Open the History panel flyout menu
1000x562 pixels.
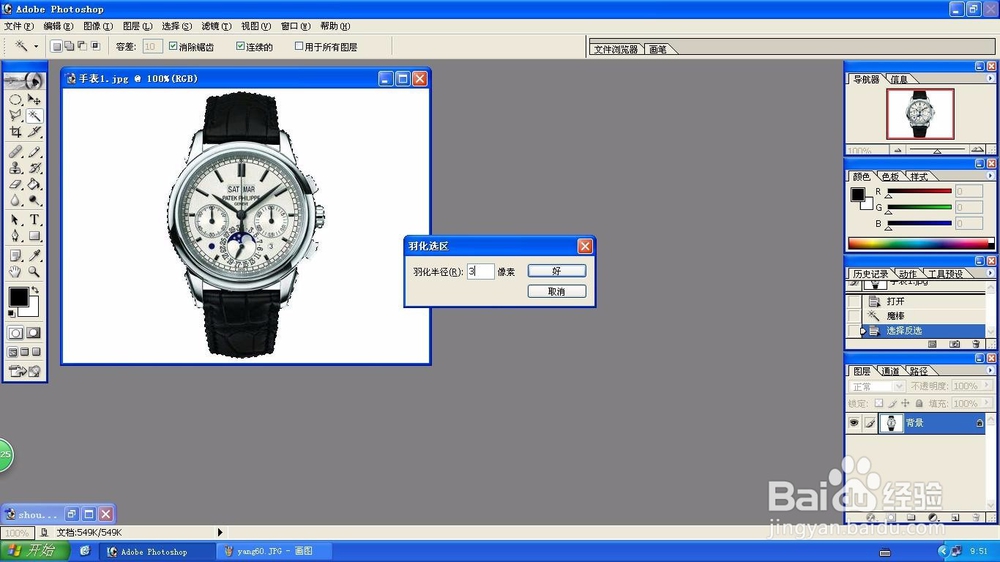[x=990, y=273]
